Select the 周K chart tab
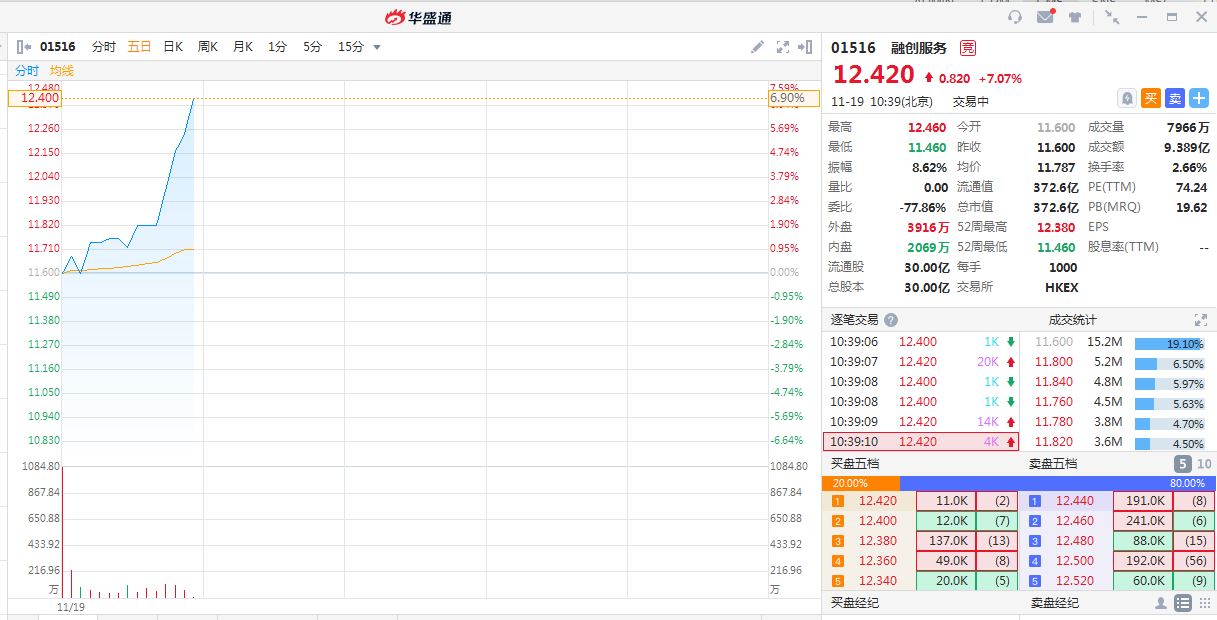Screen dimensions: 1217x620 208,47
